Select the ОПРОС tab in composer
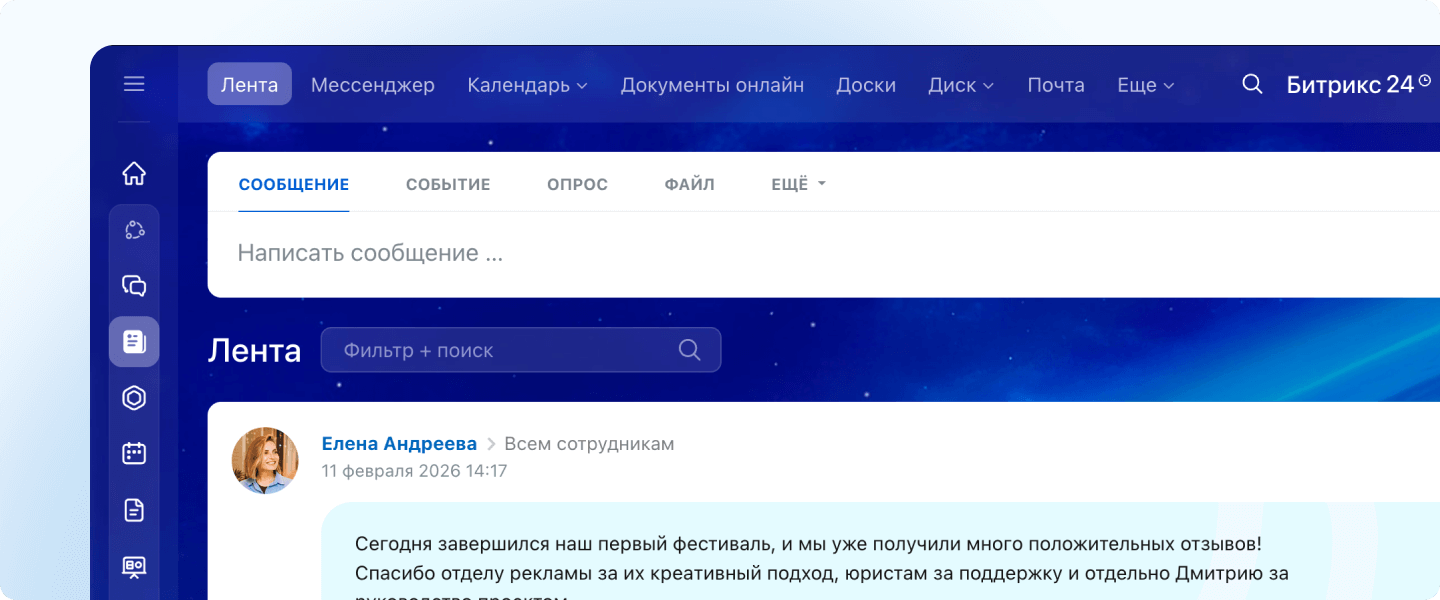Screen dimensions: 1440x600 pos(577,184)
